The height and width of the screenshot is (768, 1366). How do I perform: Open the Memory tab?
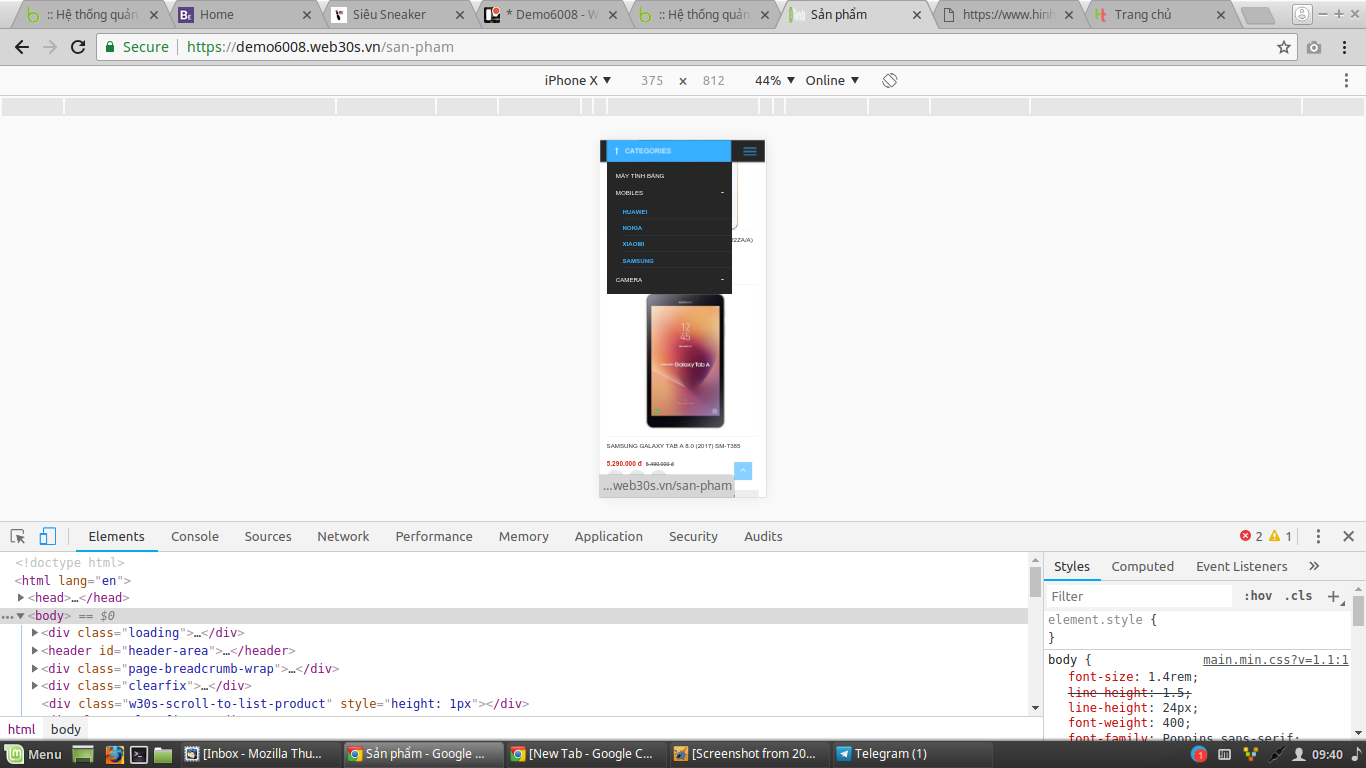524,536
